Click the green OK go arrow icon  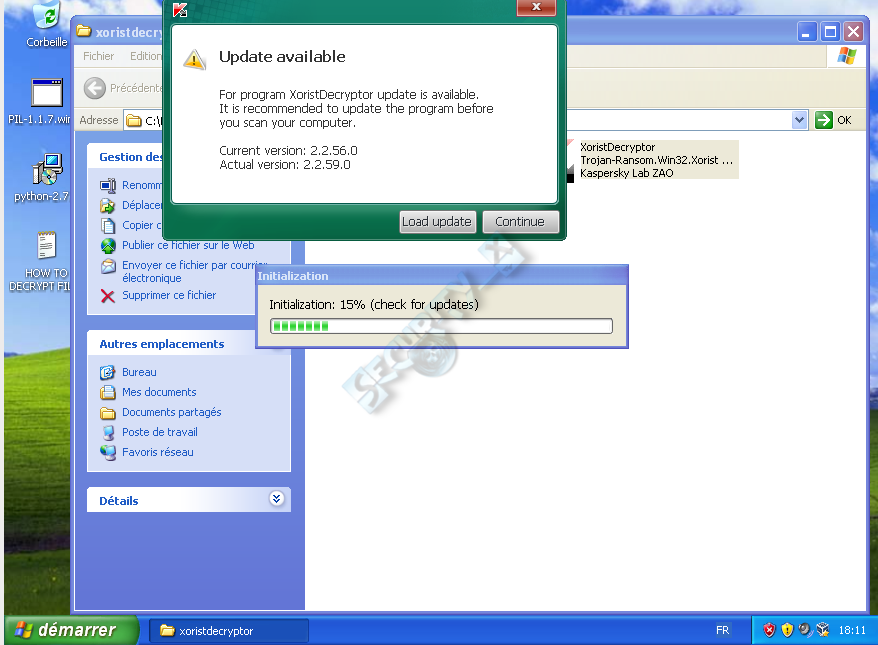tap(824, 120)
